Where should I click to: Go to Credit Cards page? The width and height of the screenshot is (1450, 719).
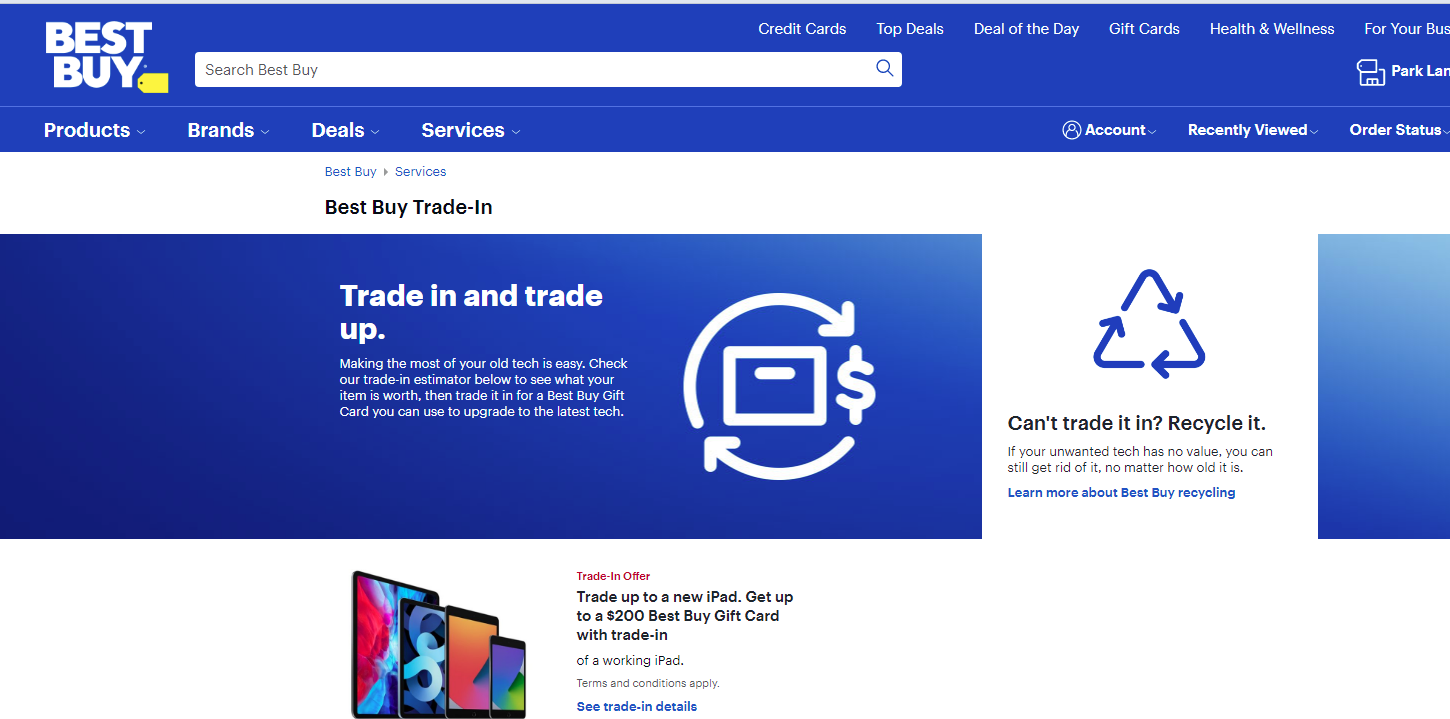pos(802,29)
